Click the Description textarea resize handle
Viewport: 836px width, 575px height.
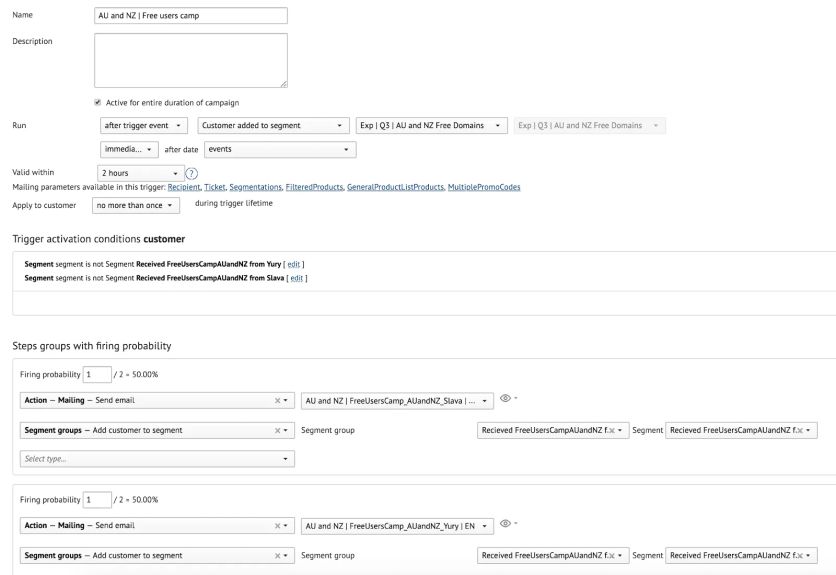284,84
